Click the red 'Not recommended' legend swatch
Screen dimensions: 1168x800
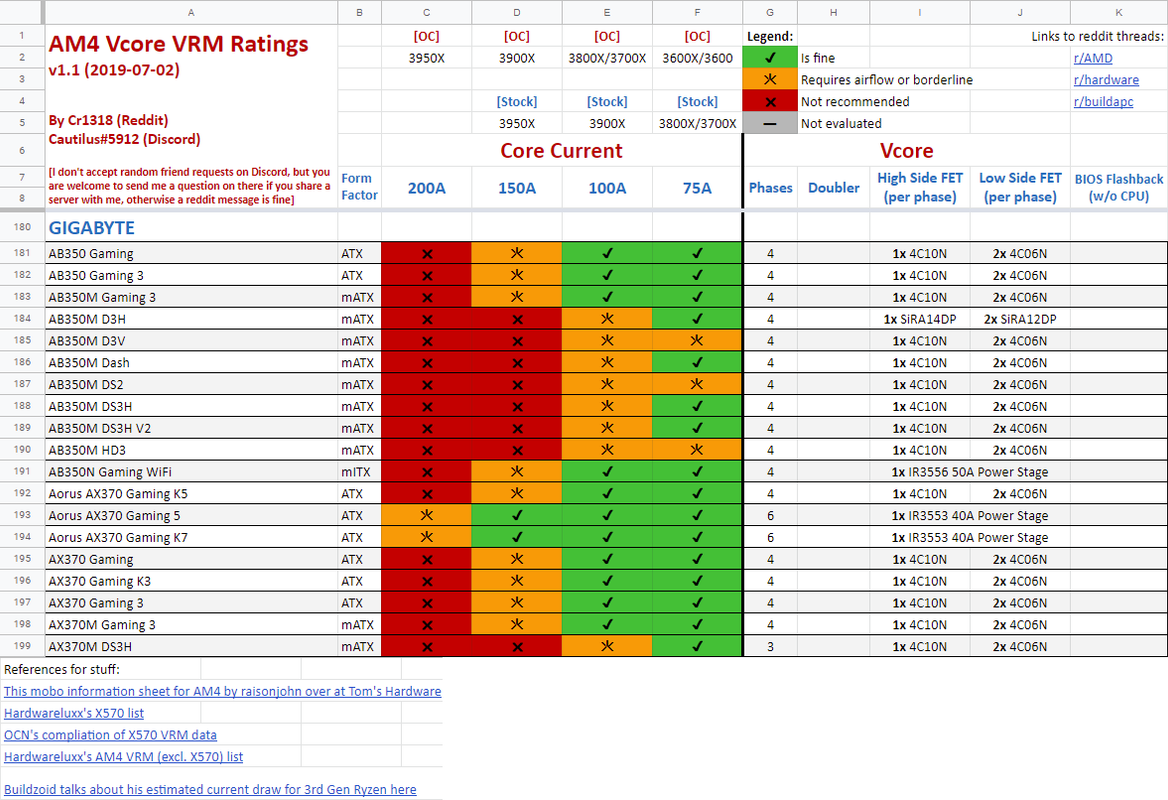click(770, 101)
